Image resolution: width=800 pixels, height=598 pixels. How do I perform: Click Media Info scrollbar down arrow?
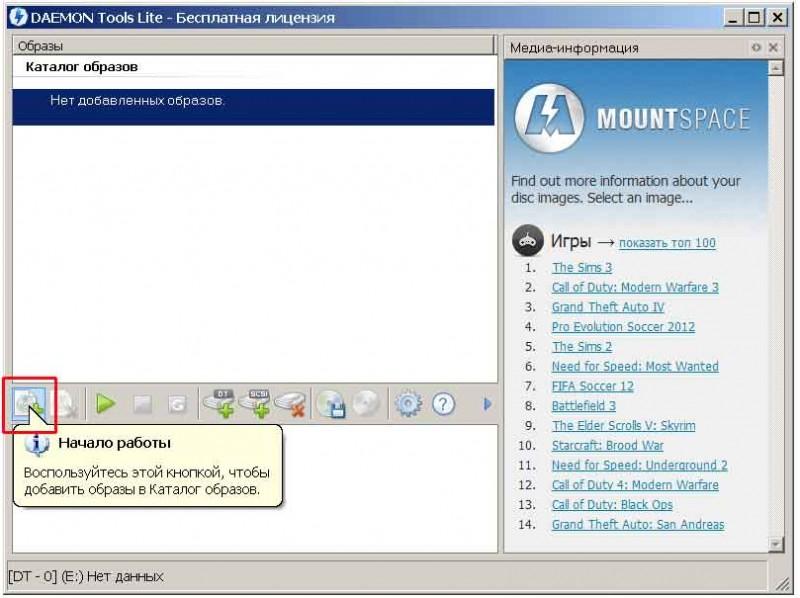[x=776, y=544]
